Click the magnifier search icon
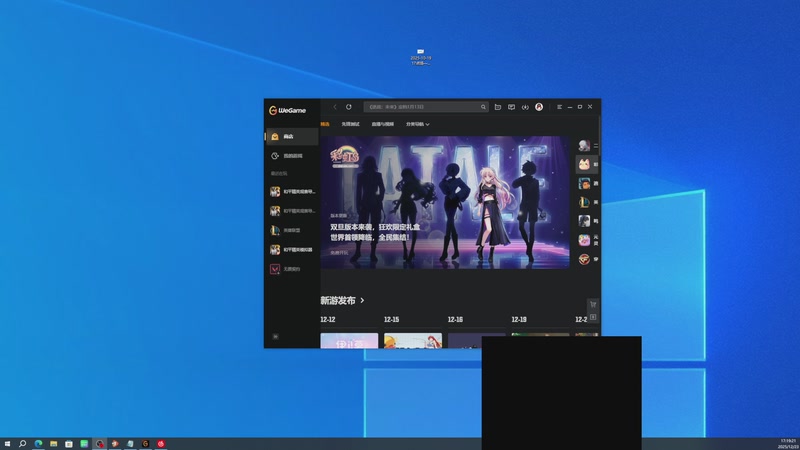The width and height of the screenshot is (800, 450). 483,107
